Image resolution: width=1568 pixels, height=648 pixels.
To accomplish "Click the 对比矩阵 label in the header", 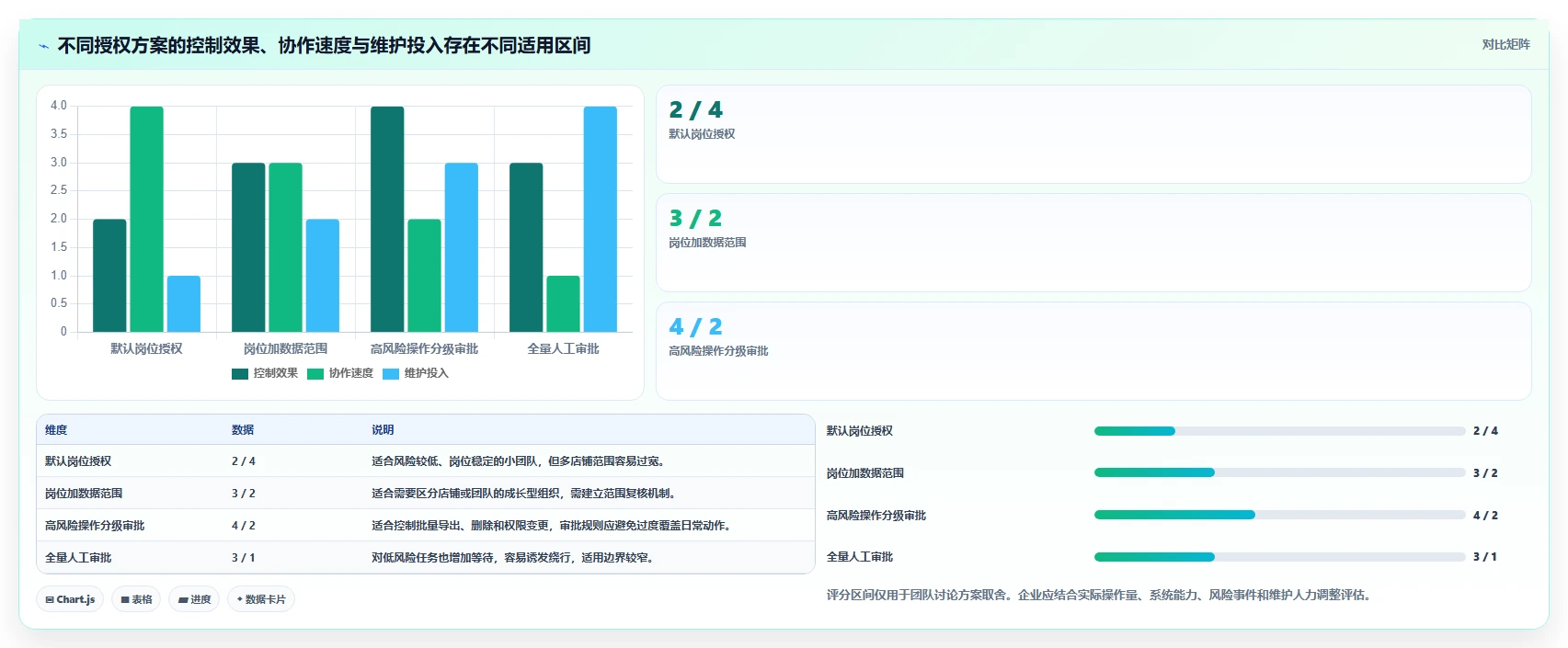I will tap(1505, 44).
